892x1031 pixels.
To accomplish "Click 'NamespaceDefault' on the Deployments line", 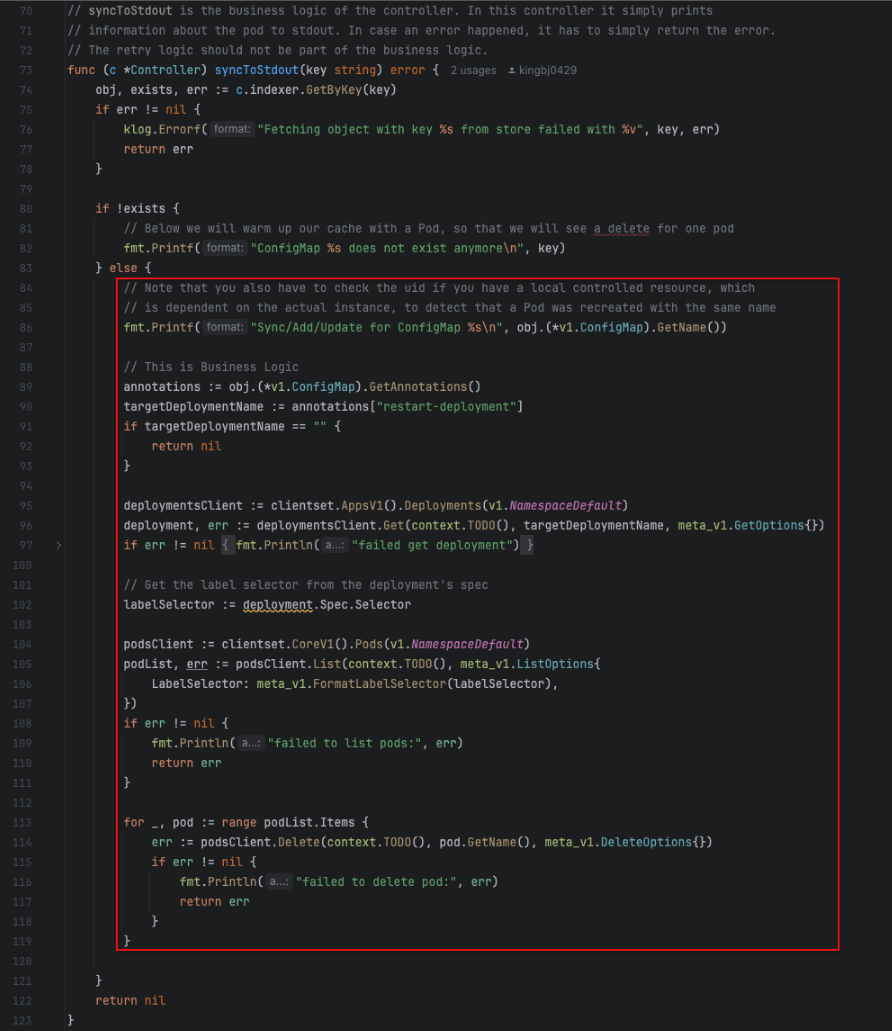I will (565, 506).
